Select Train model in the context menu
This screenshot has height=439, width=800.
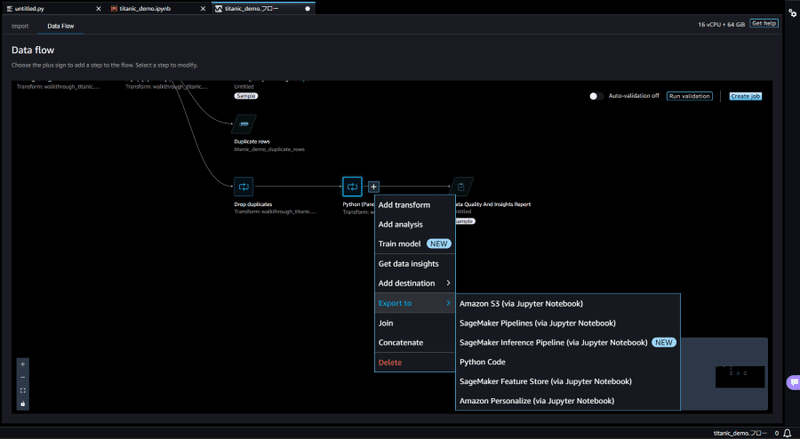tap(414, 243)
